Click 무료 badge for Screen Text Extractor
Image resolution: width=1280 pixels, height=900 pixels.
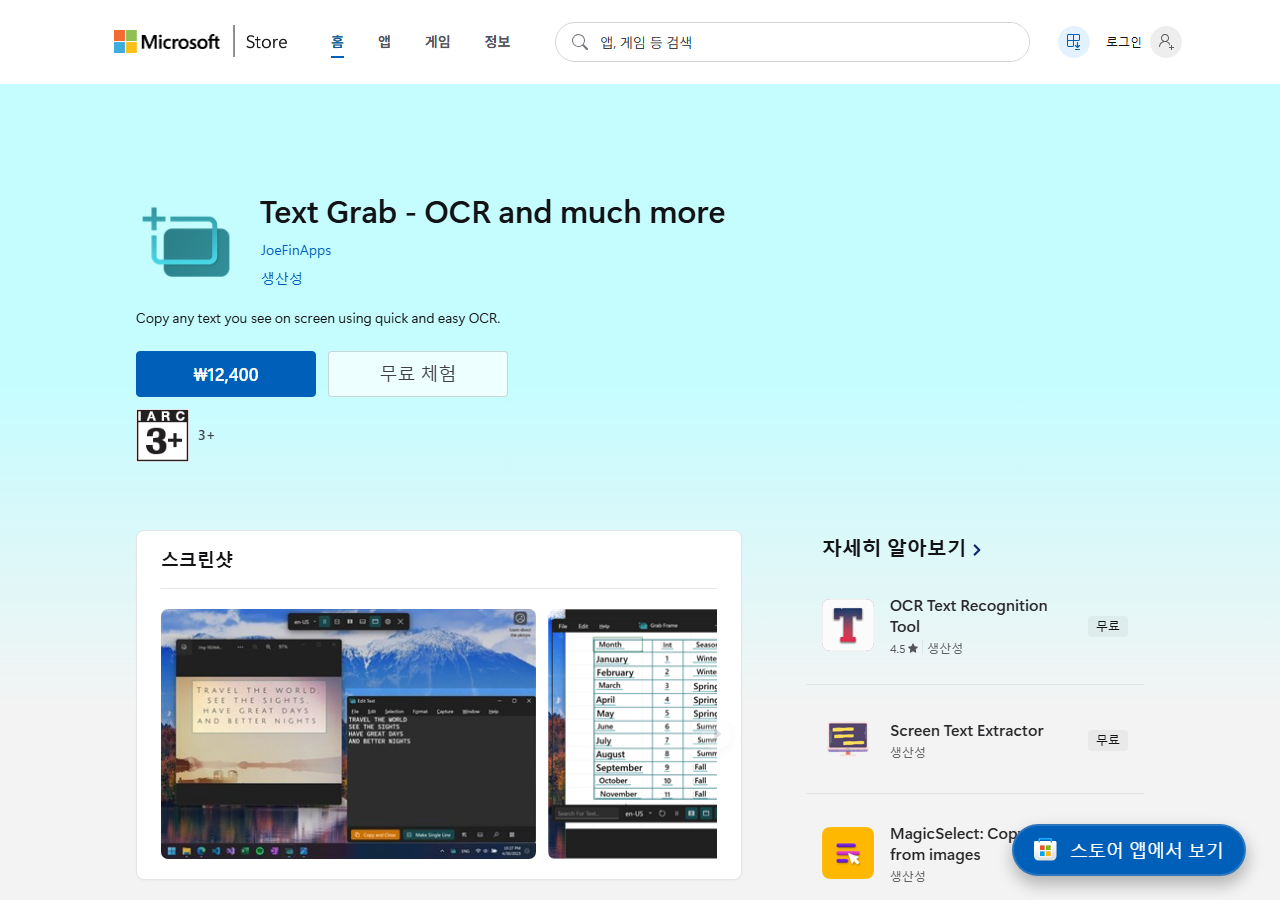point(1108,740)
